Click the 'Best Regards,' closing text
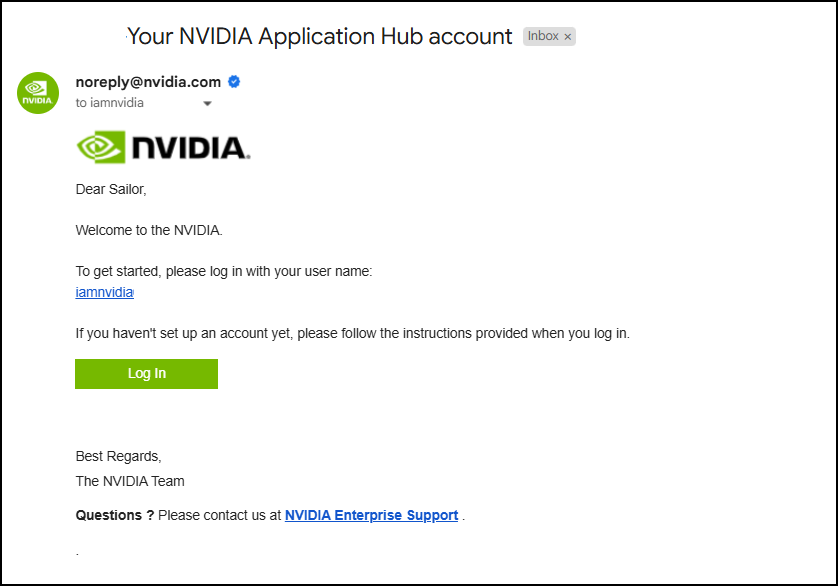Viewport: 838px width, 586px height. pos(118,457)
